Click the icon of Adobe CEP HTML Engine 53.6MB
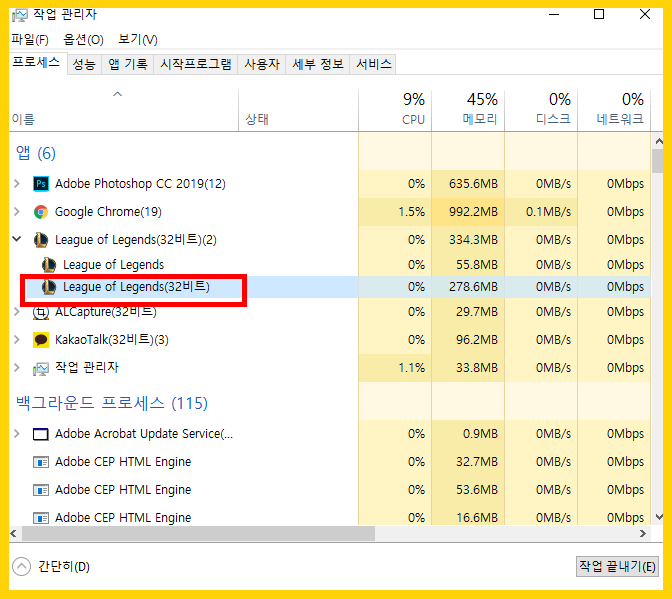Image resolution: width=672 pixels, height=599 pixels. click(41, 490)
